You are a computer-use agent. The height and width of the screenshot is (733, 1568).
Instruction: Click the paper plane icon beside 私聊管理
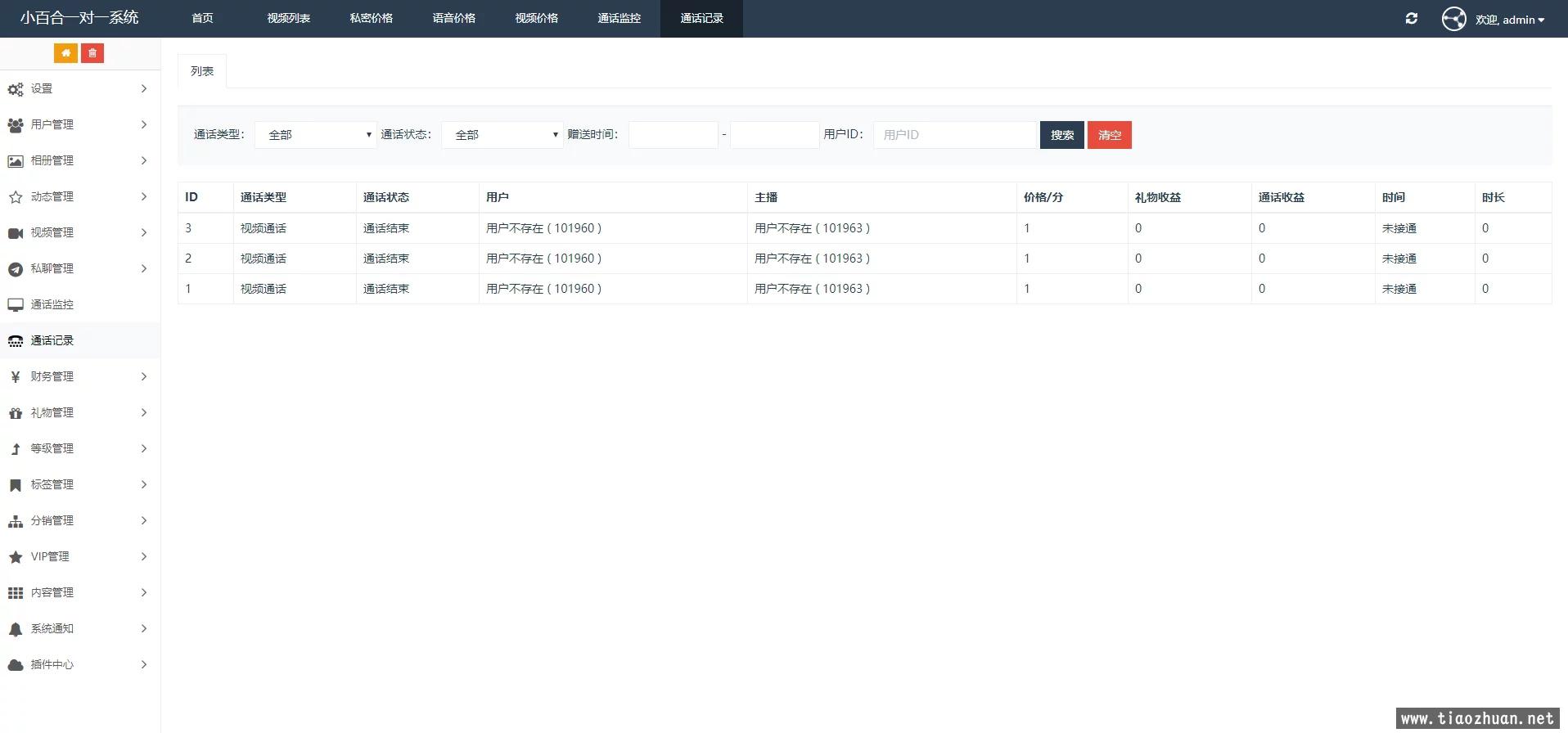[x=16, y=269]
